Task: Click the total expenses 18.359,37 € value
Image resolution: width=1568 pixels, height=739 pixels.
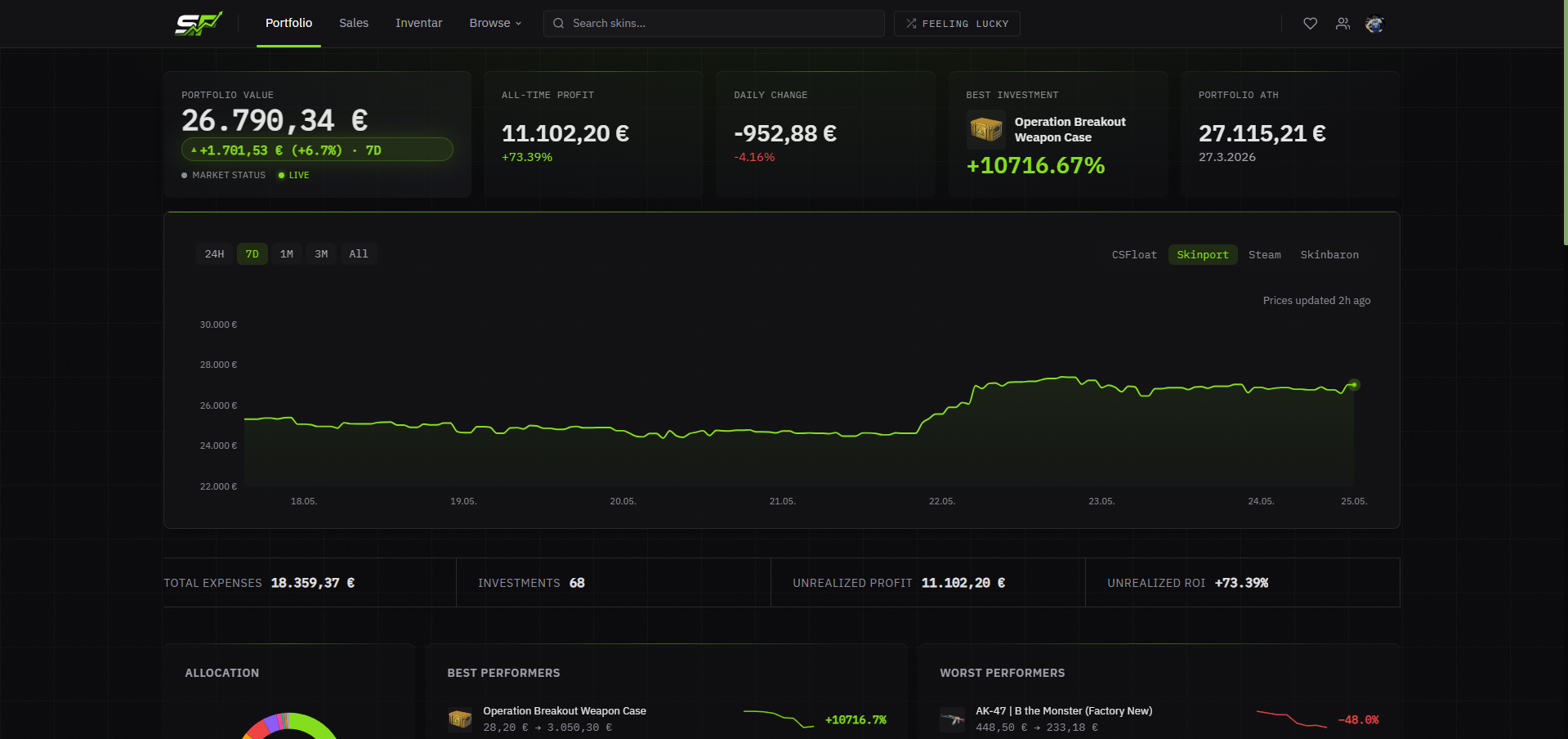Action: coord(313,583)
